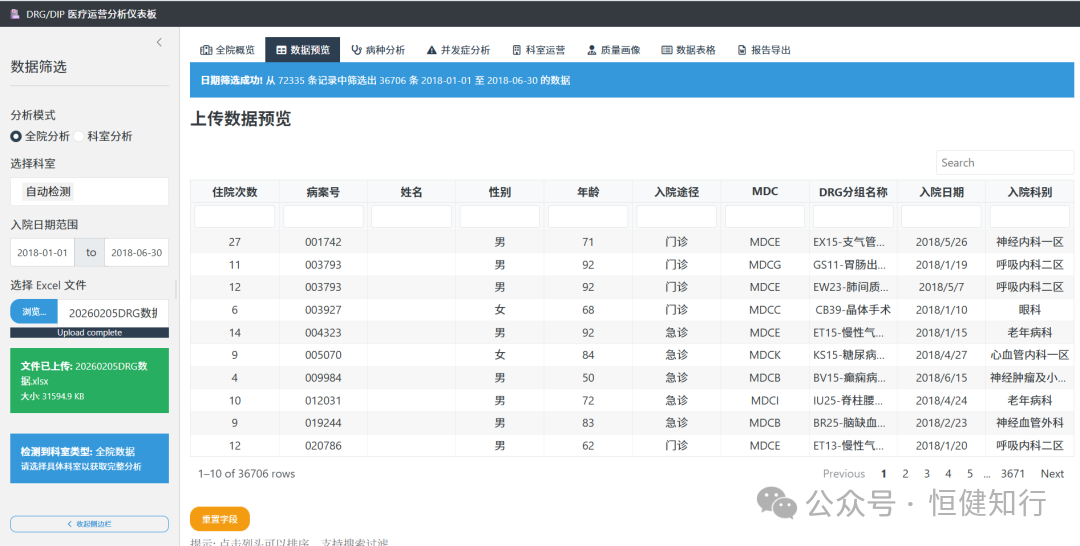Click the filter box under 病案号
1080x546 pixels.
pos(323,216)
